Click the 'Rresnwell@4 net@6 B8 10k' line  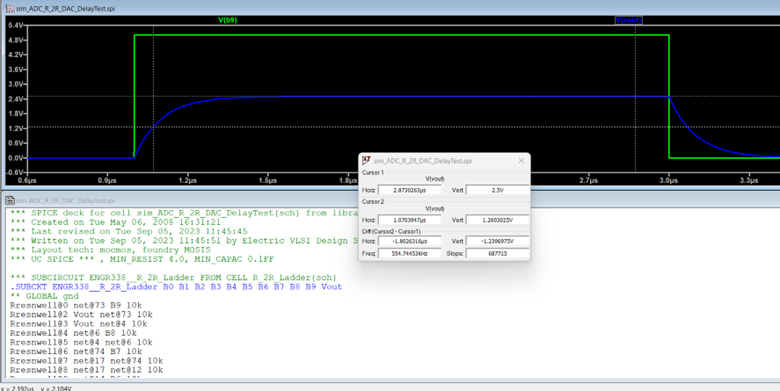pos(73,333)
